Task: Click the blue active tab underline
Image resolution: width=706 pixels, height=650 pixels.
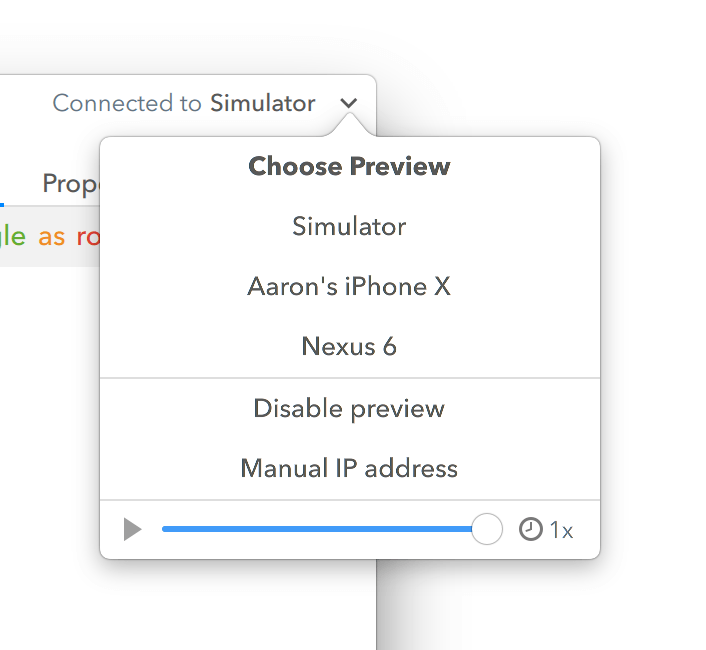Action: point(2,204)
